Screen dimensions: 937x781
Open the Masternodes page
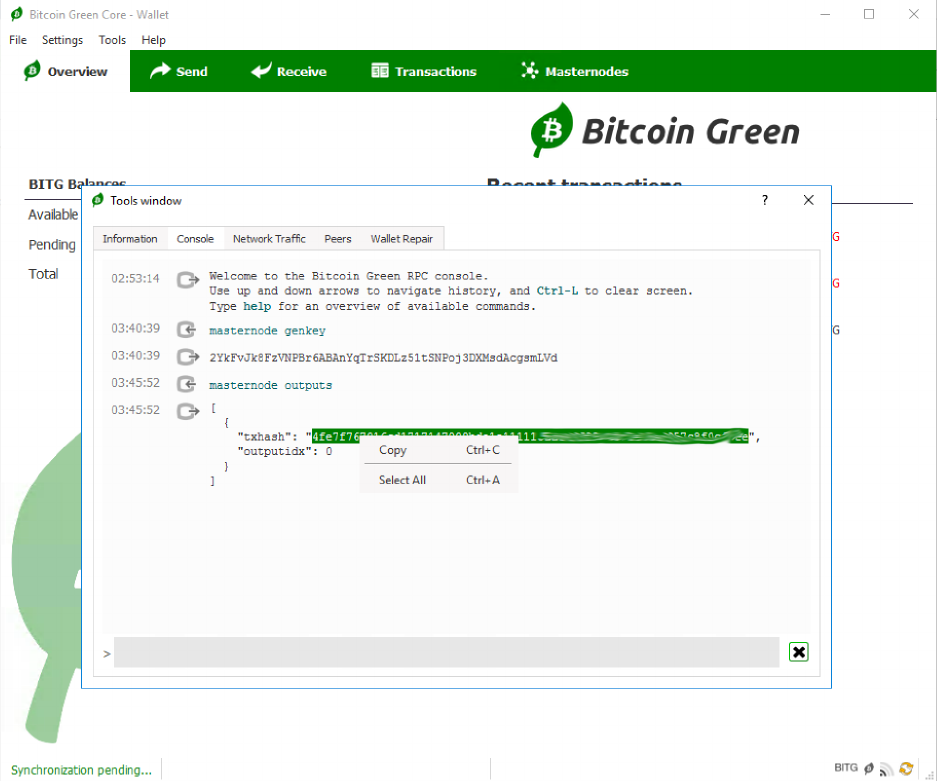click(x=575, y=71)
